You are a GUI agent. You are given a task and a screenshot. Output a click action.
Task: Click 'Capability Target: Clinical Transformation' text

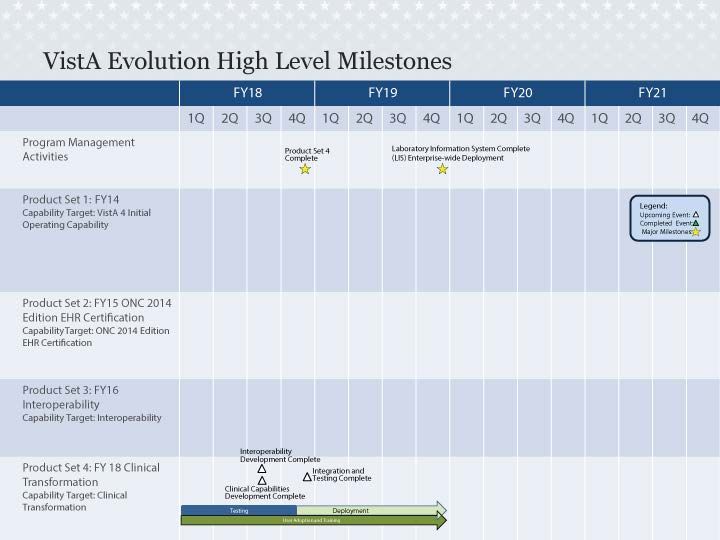[x=75, y=501]
